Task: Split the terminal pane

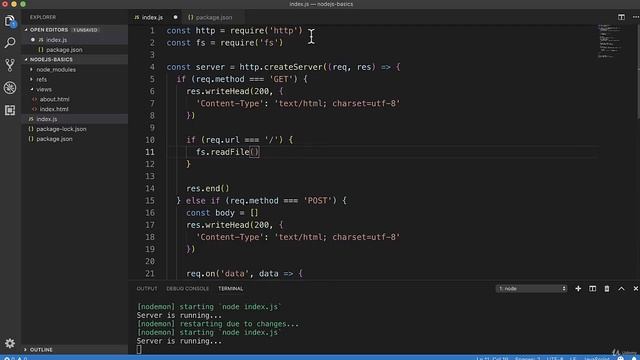Action: coord(592,289)
